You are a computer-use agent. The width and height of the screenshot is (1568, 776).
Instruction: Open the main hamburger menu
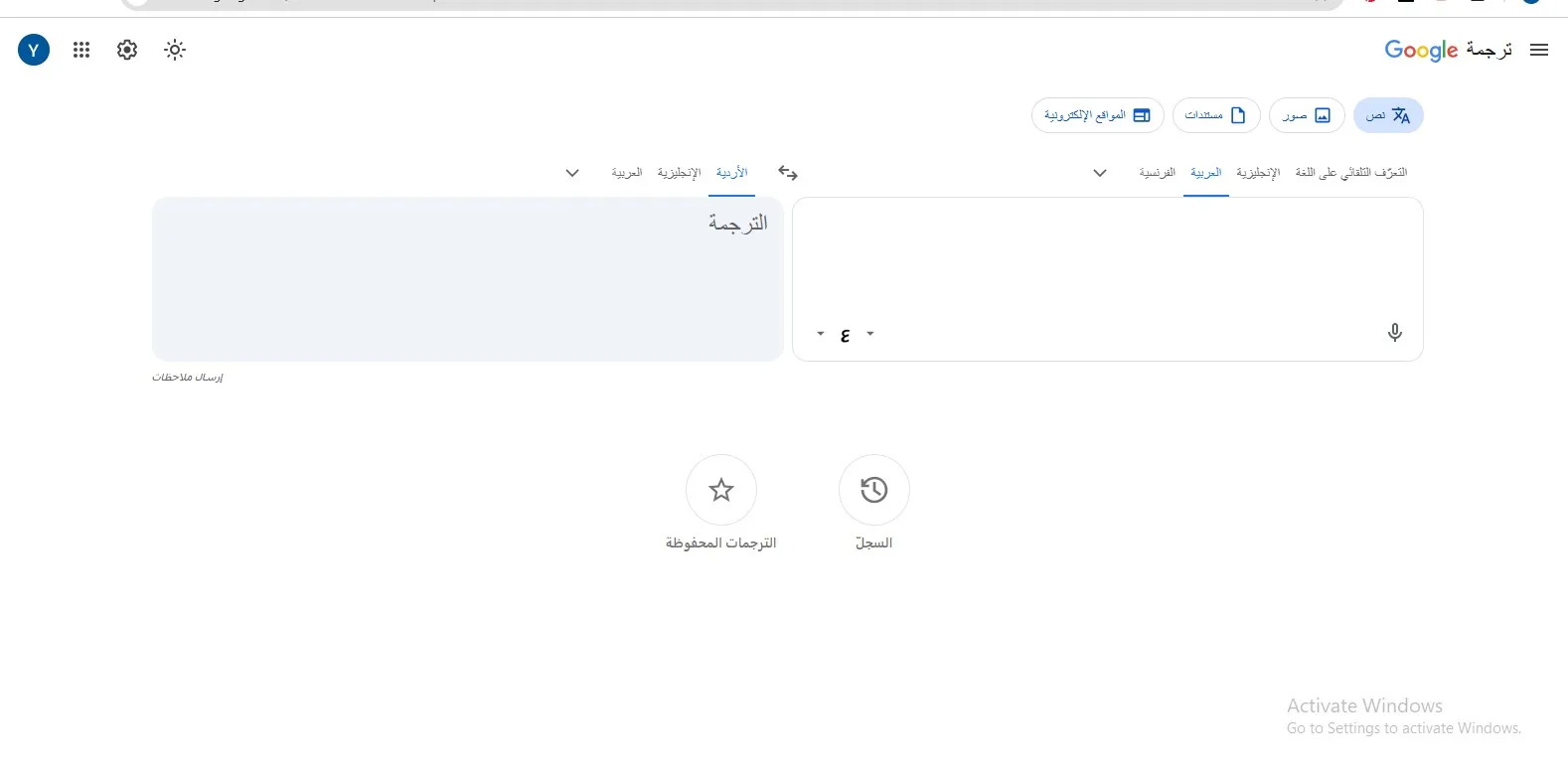(1539, 50)
